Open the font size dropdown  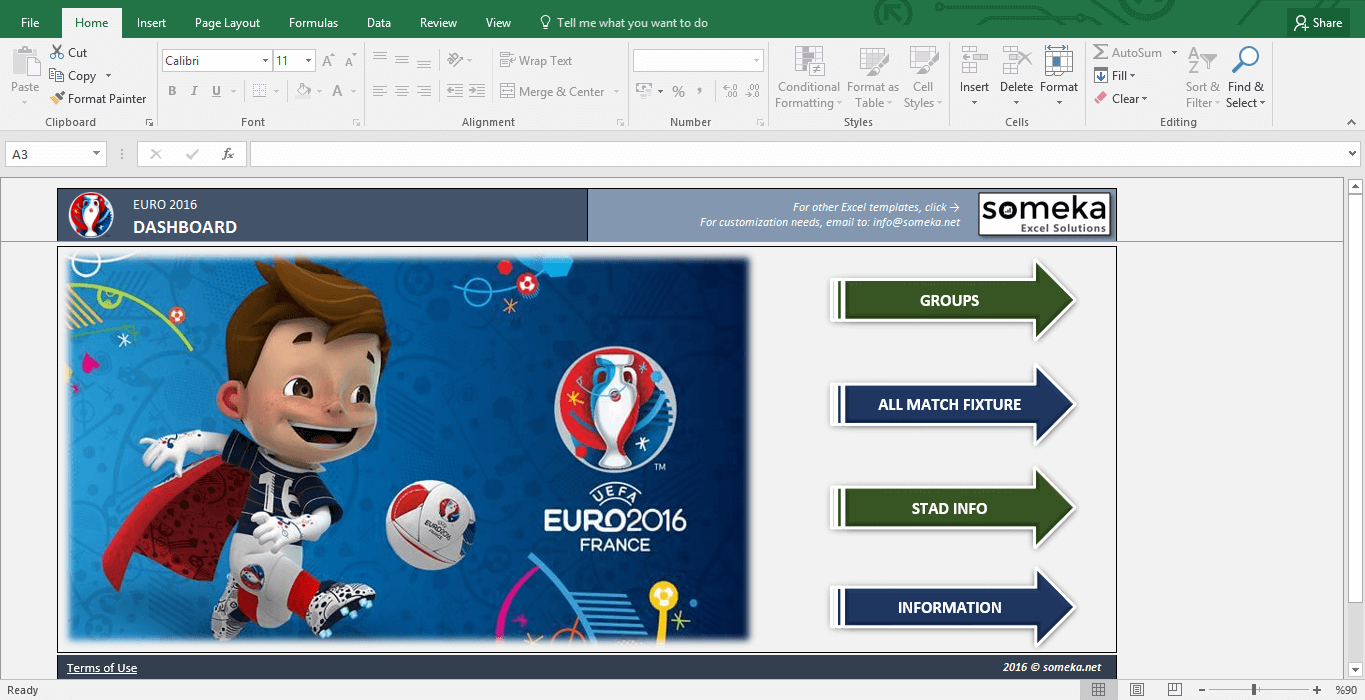click(x=308, y=61)
